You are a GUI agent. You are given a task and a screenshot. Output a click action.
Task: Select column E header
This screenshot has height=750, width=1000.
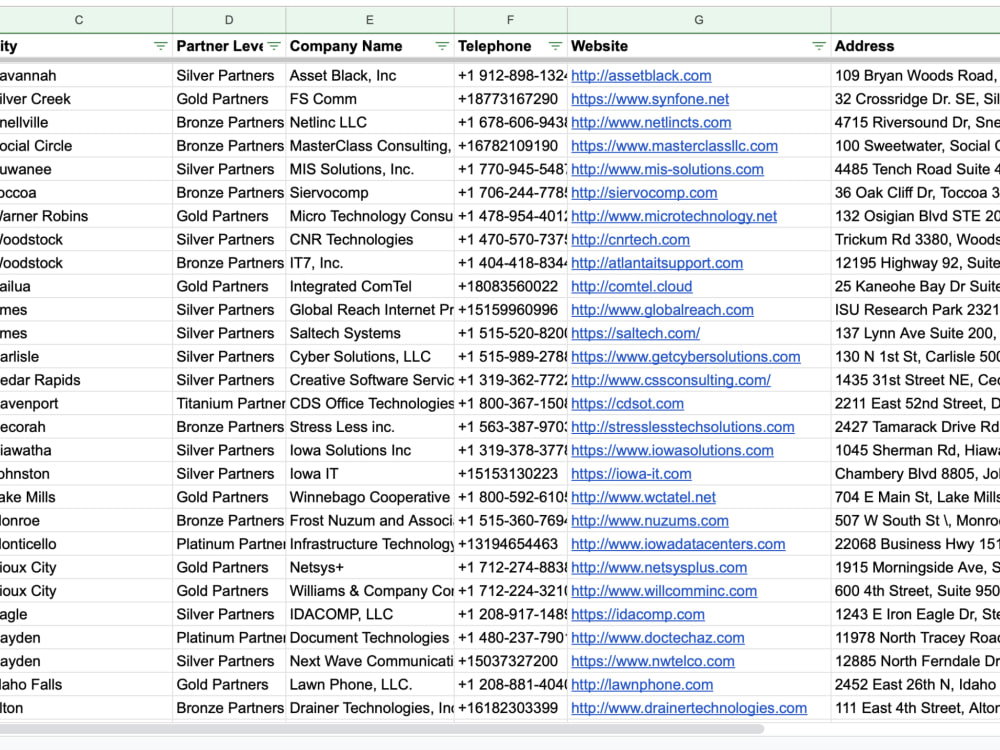(x=370, y=20)
